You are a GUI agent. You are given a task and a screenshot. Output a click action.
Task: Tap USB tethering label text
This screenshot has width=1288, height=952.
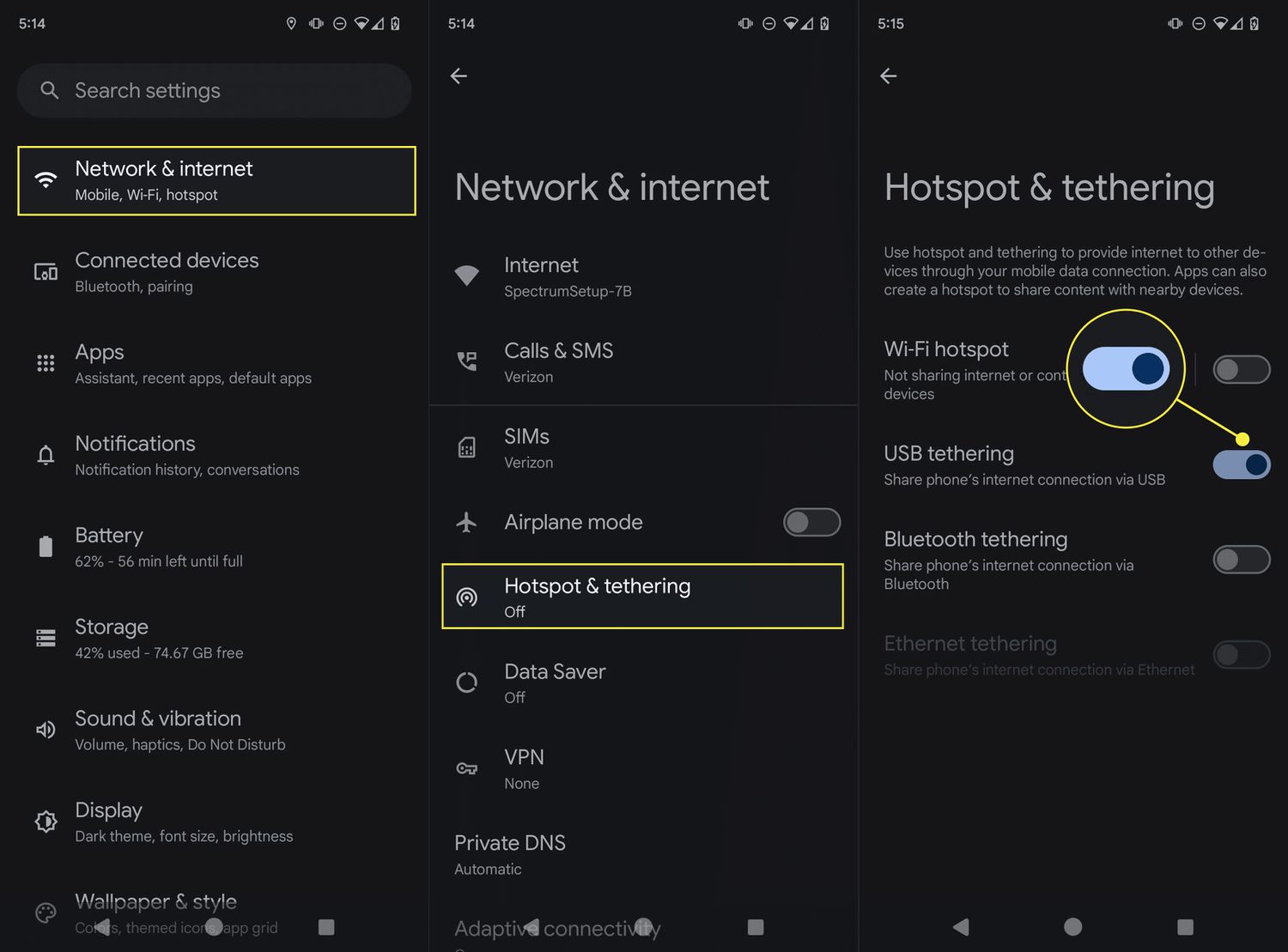click(949, 453)
